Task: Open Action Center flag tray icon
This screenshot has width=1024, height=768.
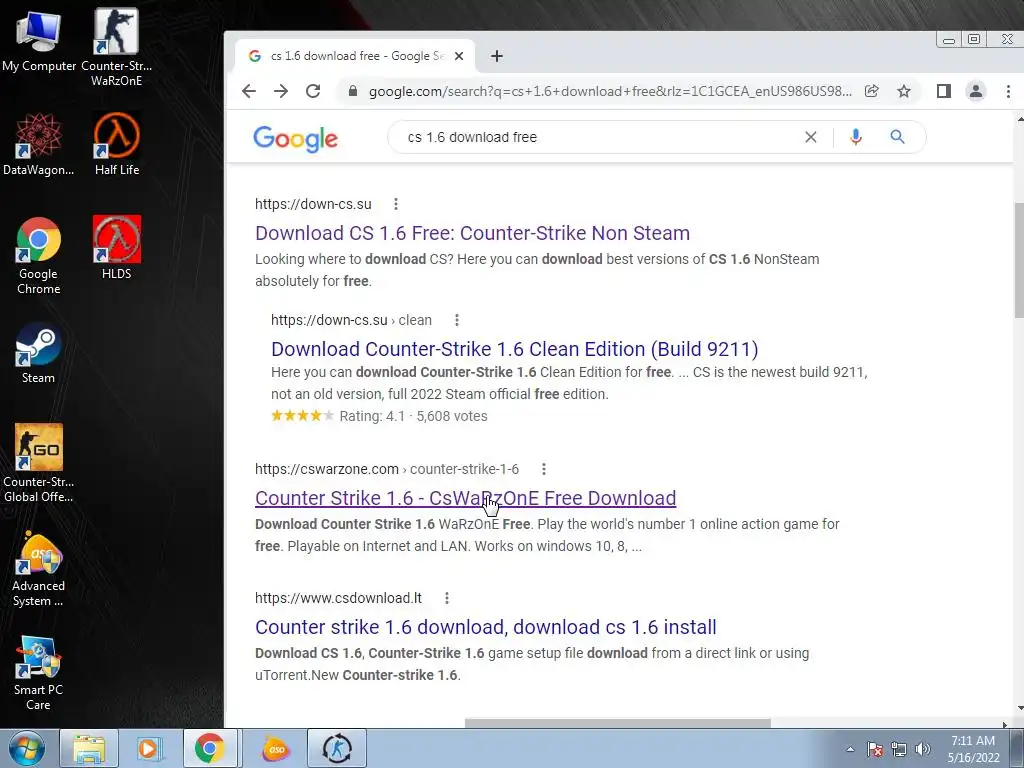Action: [875, 749]
